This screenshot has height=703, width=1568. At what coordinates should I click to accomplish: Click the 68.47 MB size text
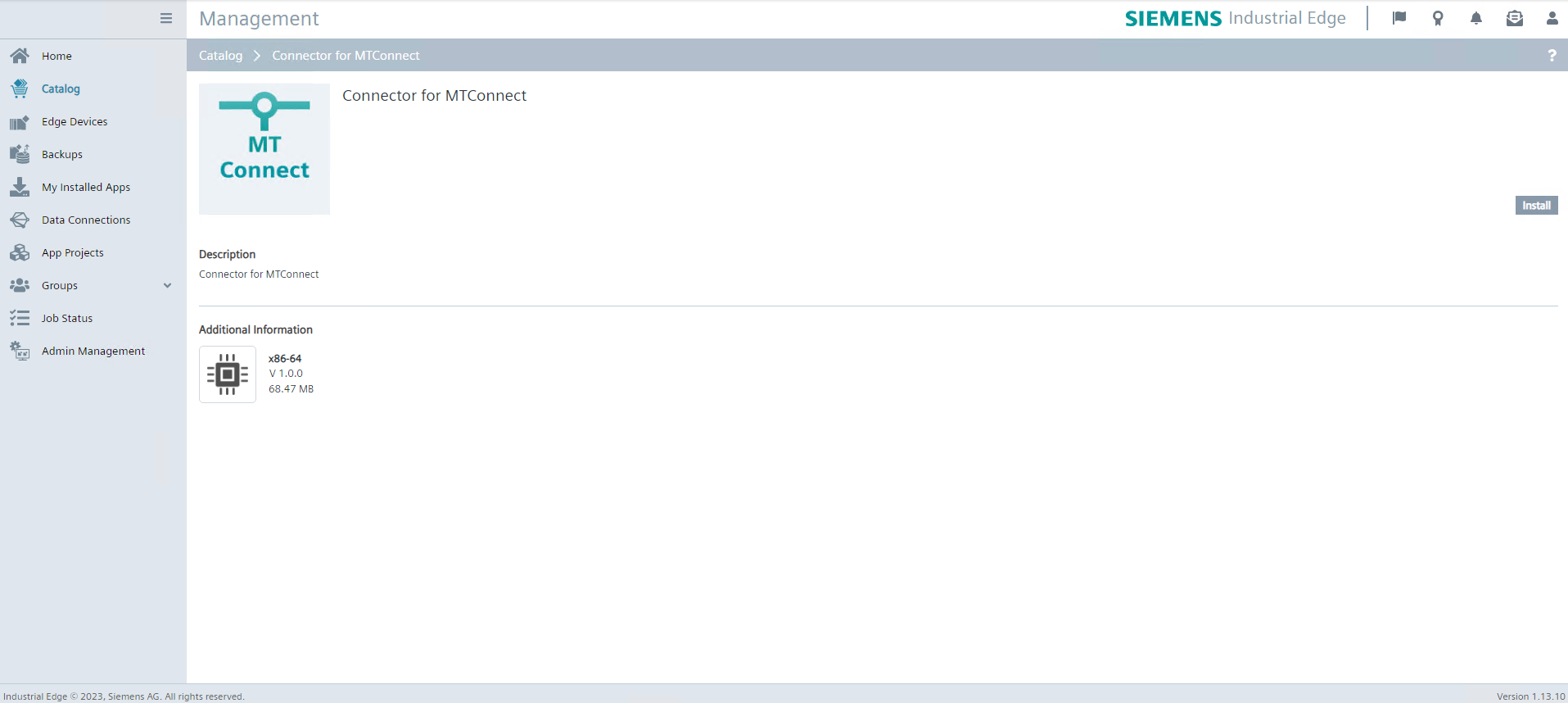pyautogui.click(x=291, y=389)
